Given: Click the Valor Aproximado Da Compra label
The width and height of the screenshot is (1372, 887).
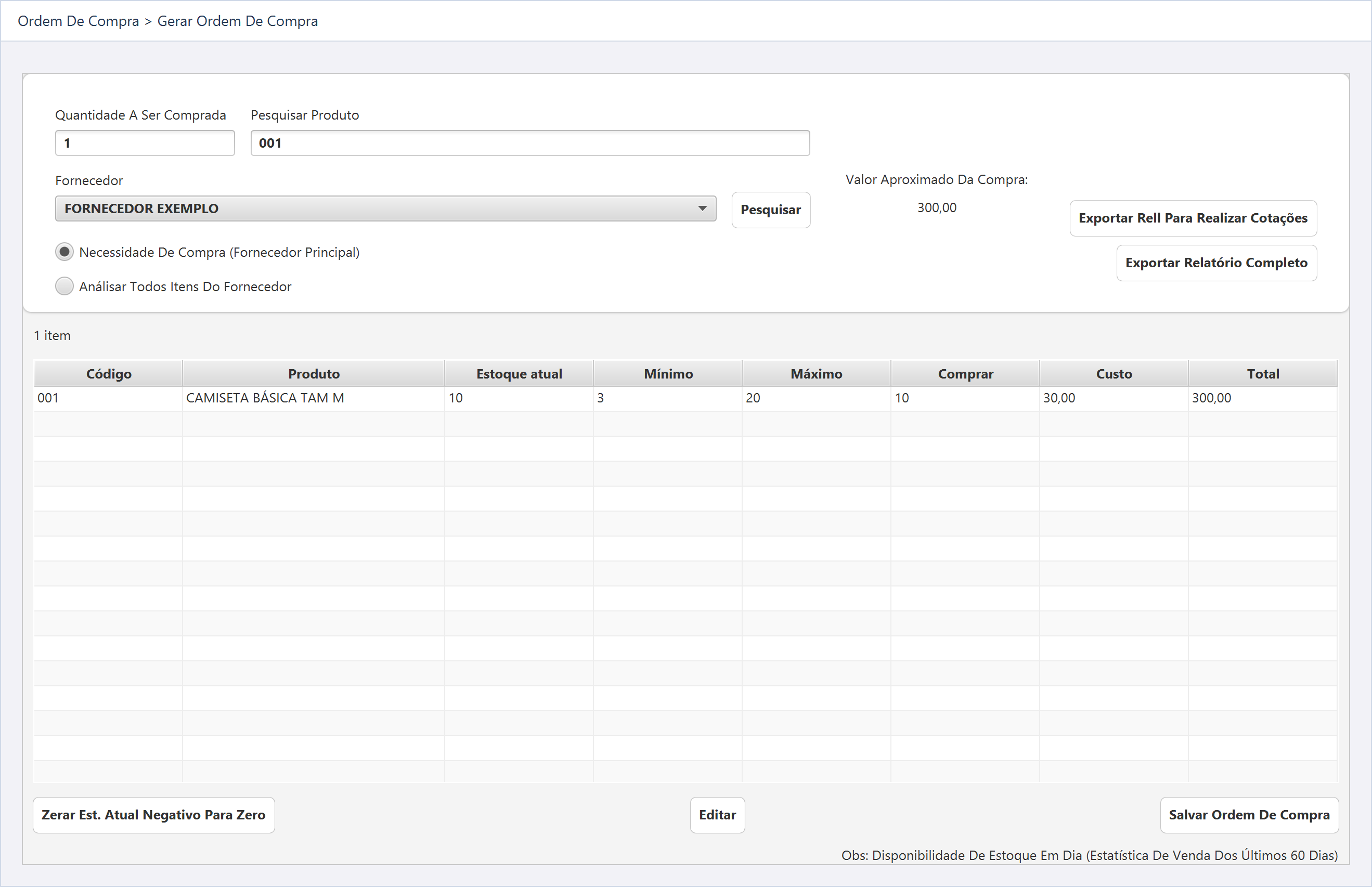Looking at the screenshot, I should 937,180.
